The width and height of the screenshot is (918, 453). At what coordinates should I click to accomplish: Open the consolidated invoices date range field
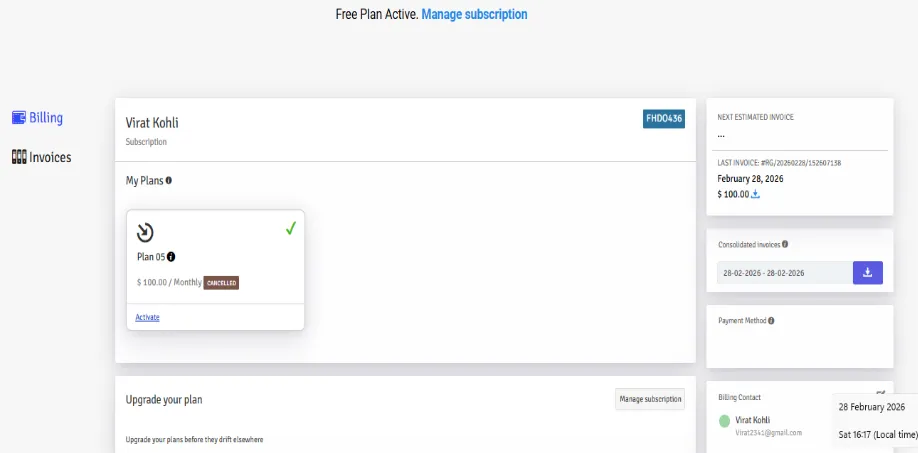tap(785, 273)
